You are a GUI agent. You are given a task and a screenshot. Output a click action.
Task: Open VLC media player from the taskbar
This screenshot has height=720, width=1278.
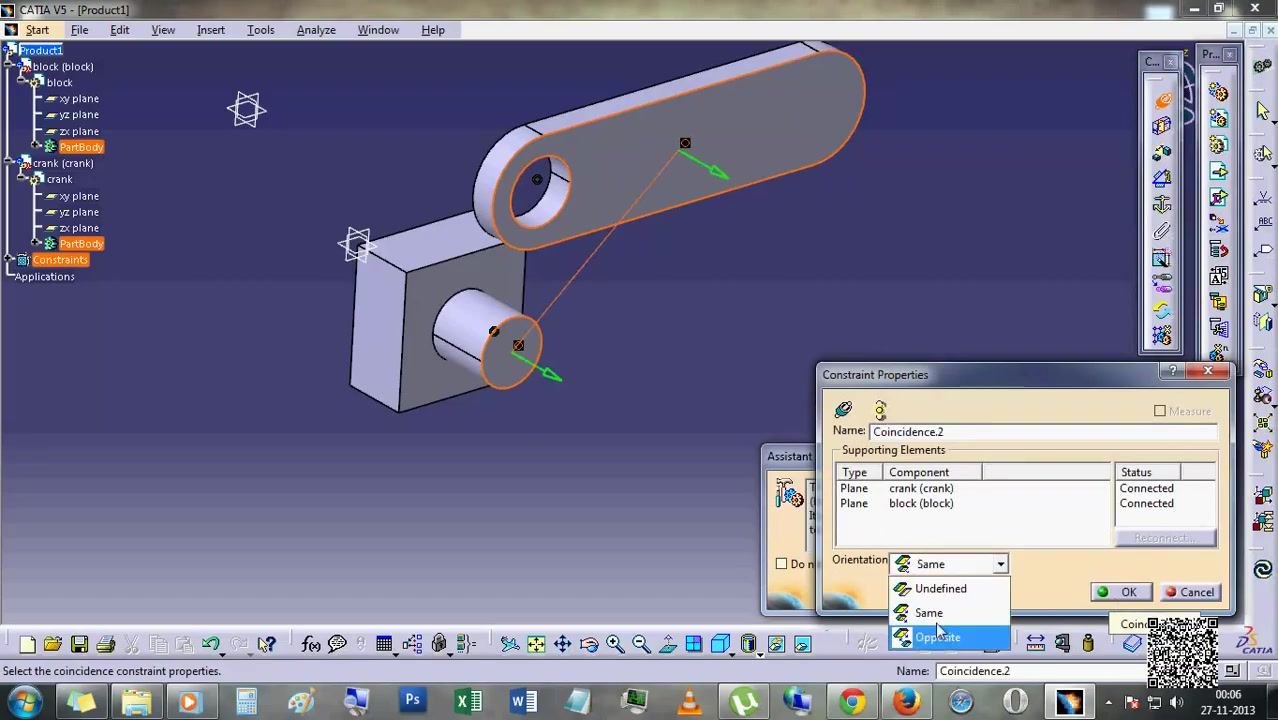click(689, 702)
